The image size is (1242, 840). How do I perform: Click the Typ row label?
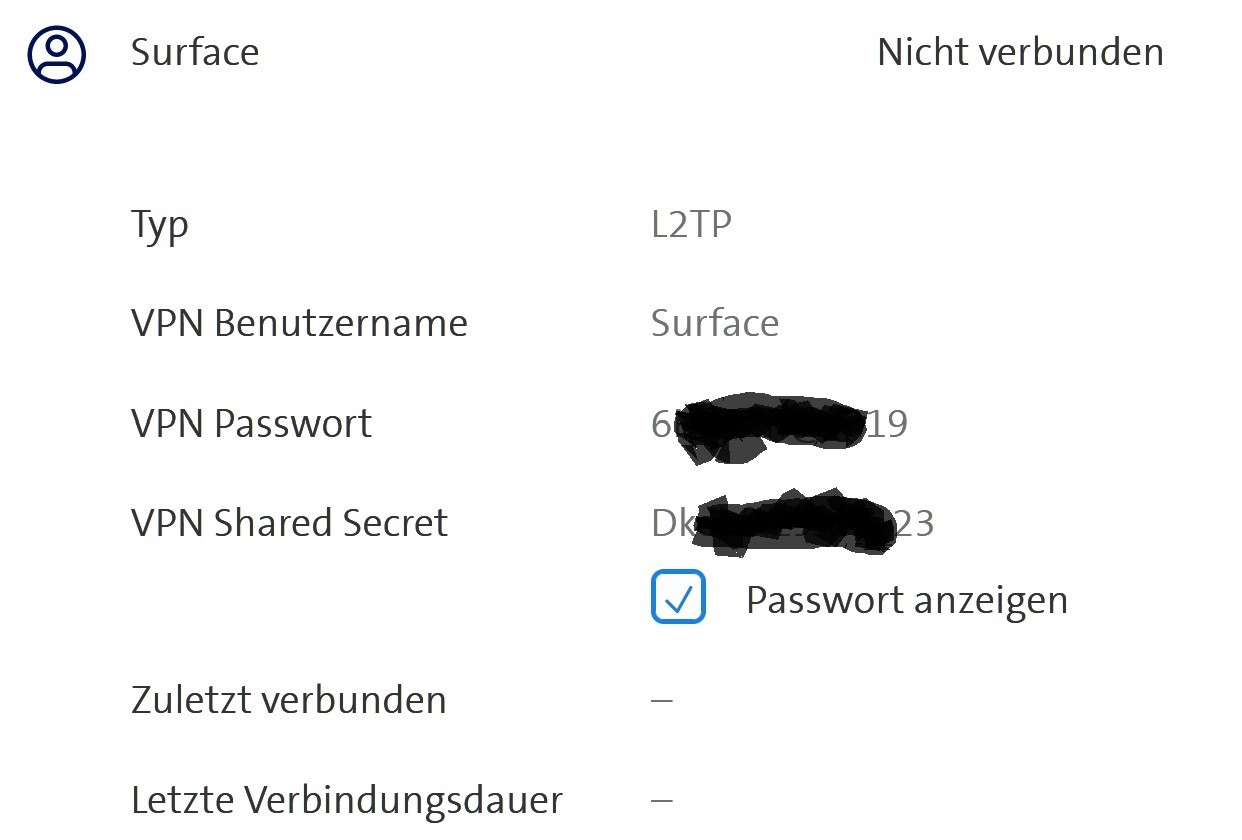pyautogui.click(x=160, y=225)
